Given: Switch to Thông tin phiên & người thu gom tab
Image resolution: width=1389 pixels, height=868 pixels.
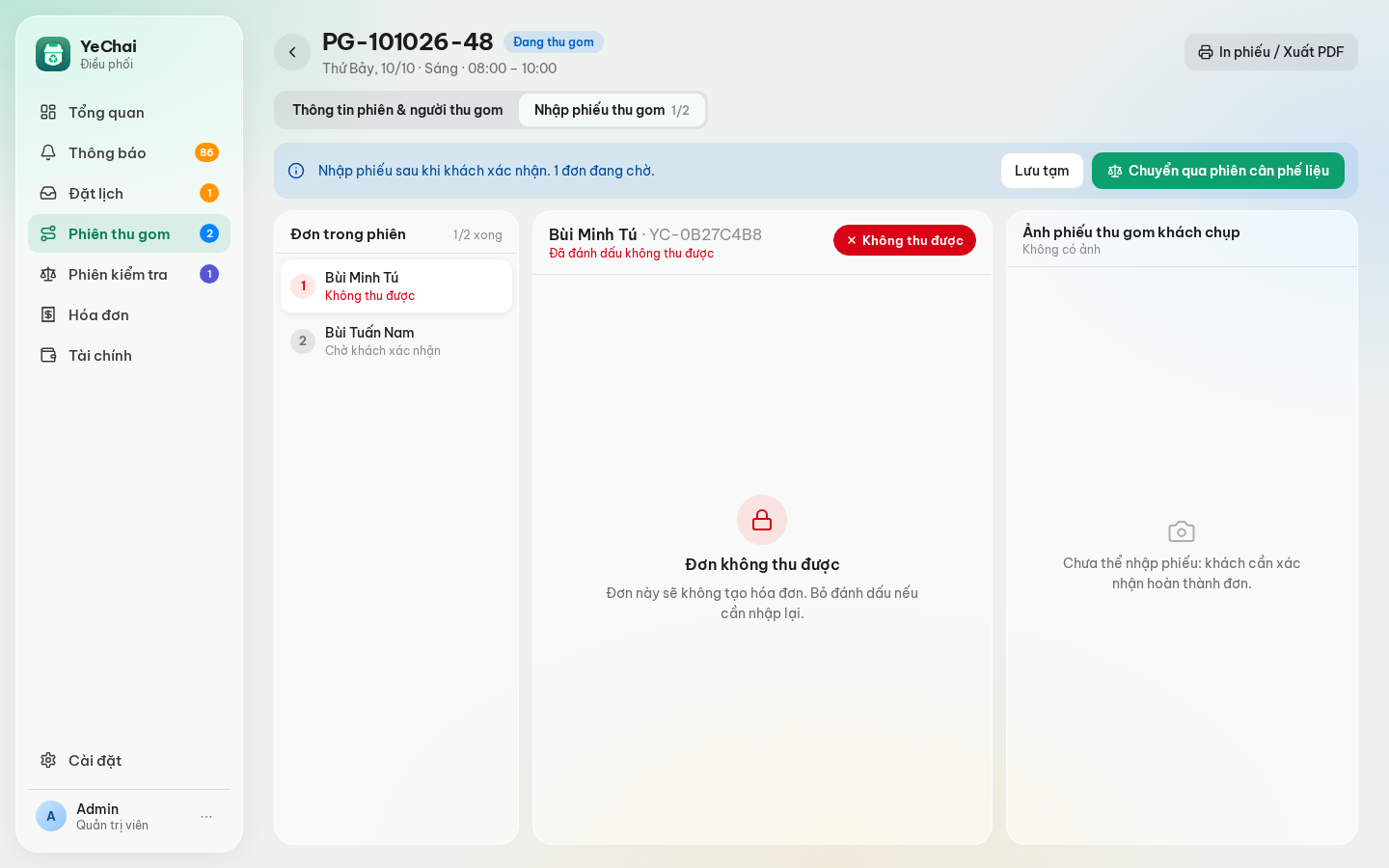Looking at the screenshot, I should 397,110.
